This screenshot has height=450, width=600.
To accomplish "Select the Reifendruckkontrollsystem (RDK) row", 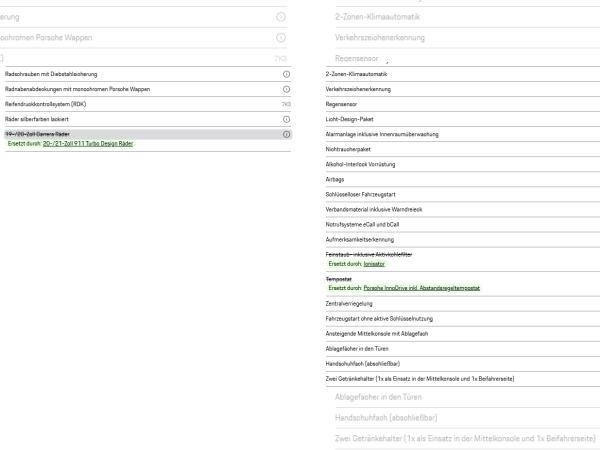I will (x=148, y=104).
